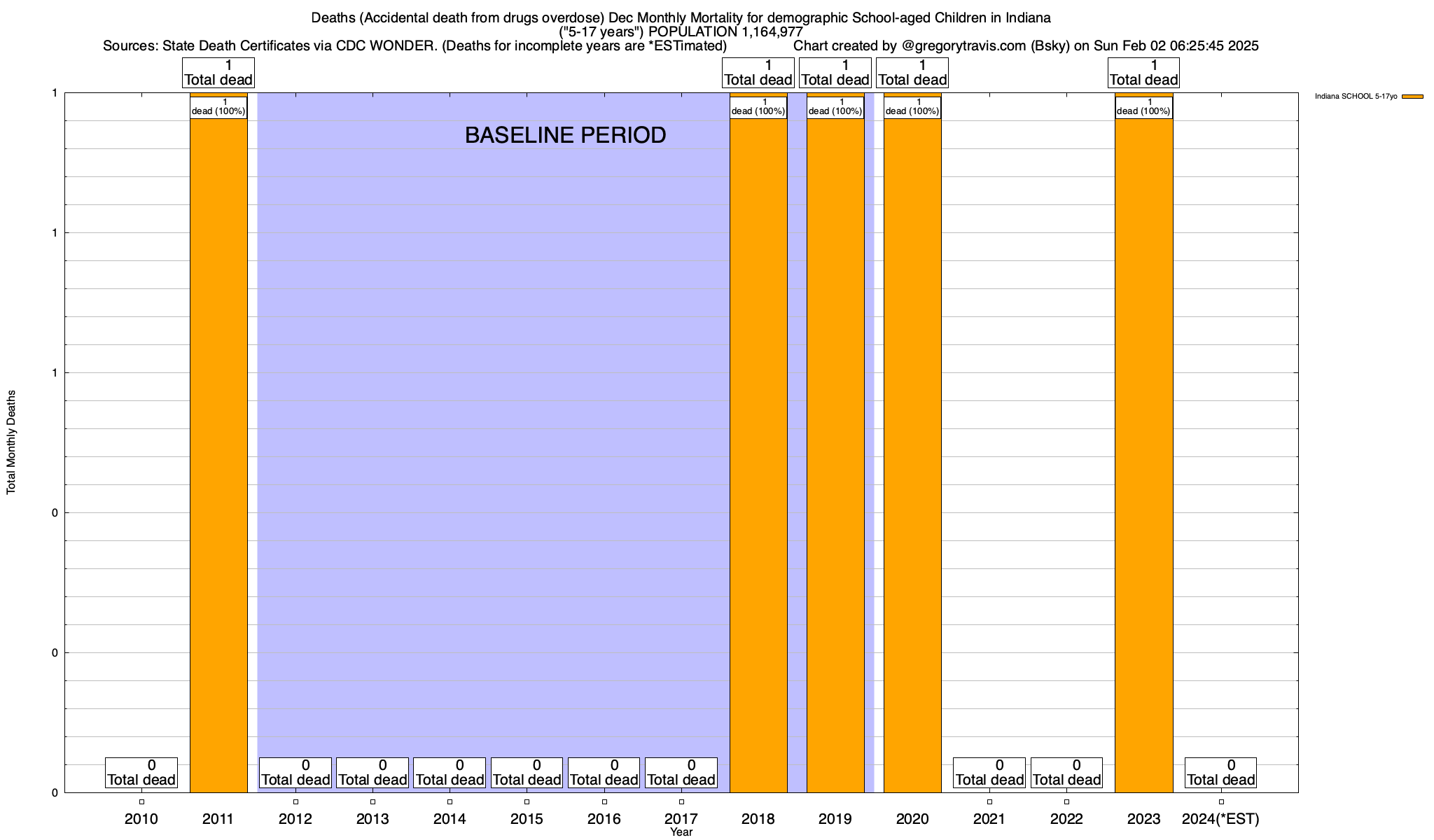Select the 2018 orange bar
The width and height of the screenshot is (1434, 840).
758,442
